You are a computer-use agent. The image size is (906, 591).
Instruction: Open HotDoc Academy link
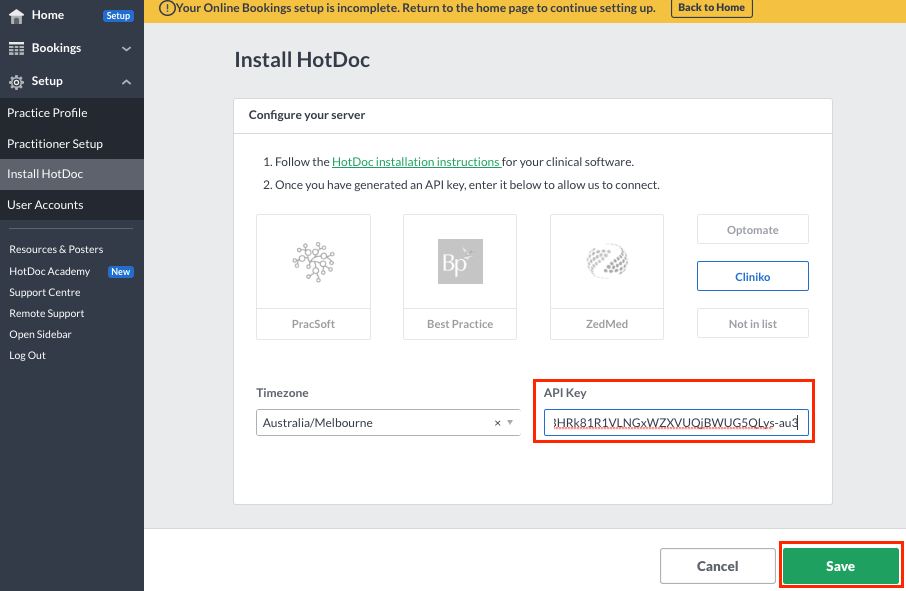point(50,272)
